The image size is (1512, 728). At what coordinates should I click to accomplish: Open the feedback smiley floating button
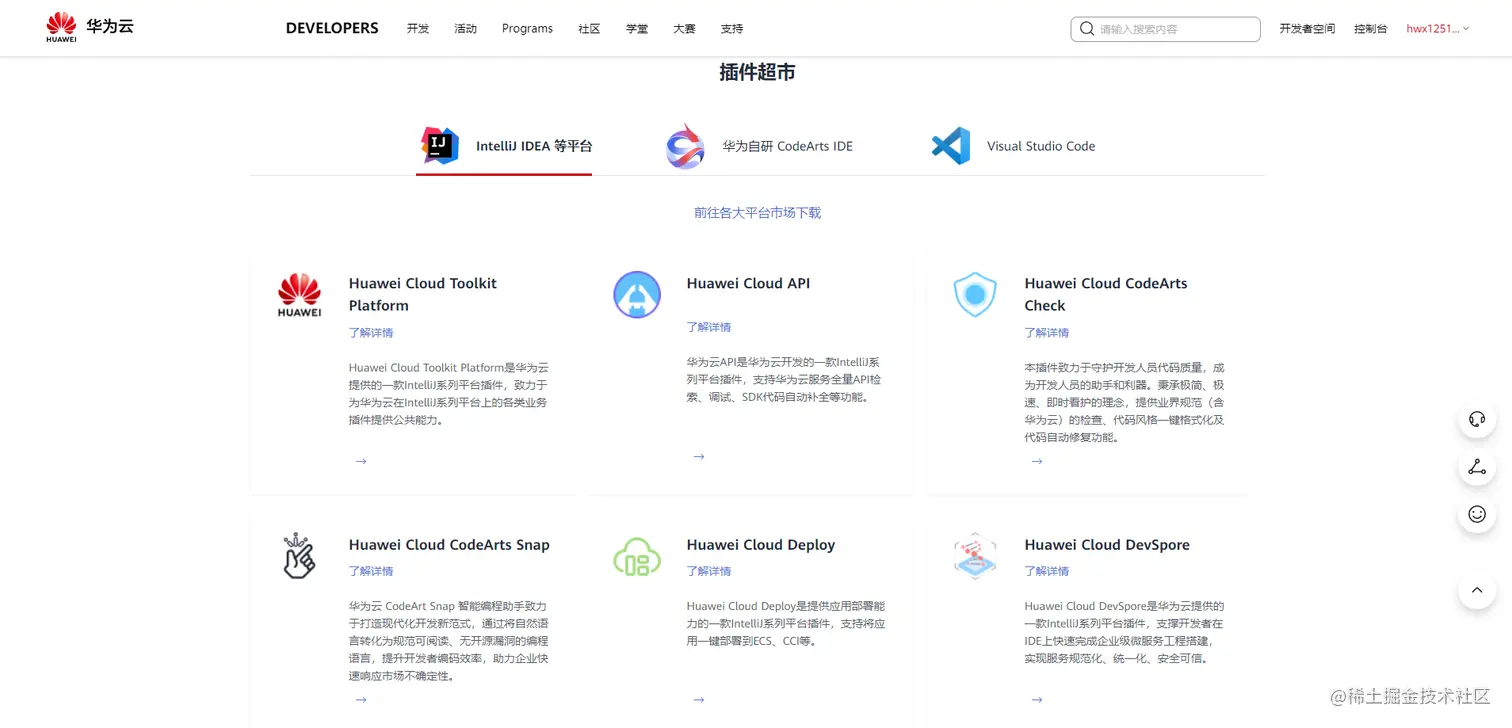(1477, 514)
